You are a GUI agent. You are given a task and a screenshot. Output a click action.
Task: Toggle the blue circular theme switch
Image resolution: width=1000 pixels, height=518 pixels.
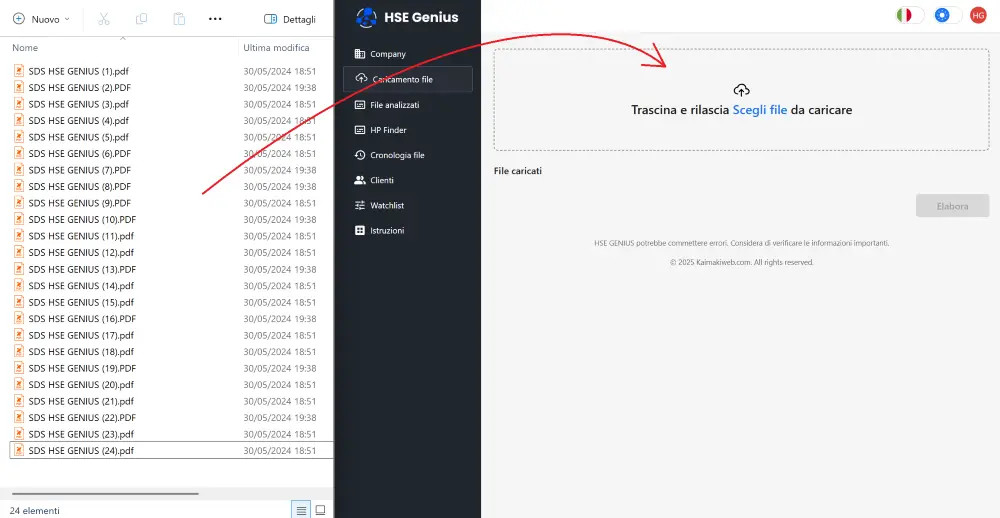coord(946,15)
